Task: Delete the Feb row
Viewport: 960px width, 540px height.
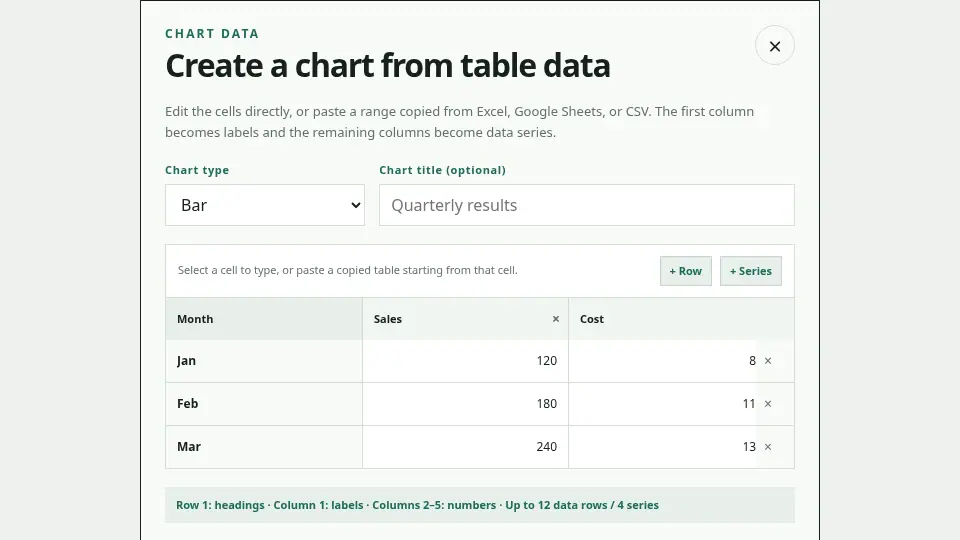Action: click(768, 403)
